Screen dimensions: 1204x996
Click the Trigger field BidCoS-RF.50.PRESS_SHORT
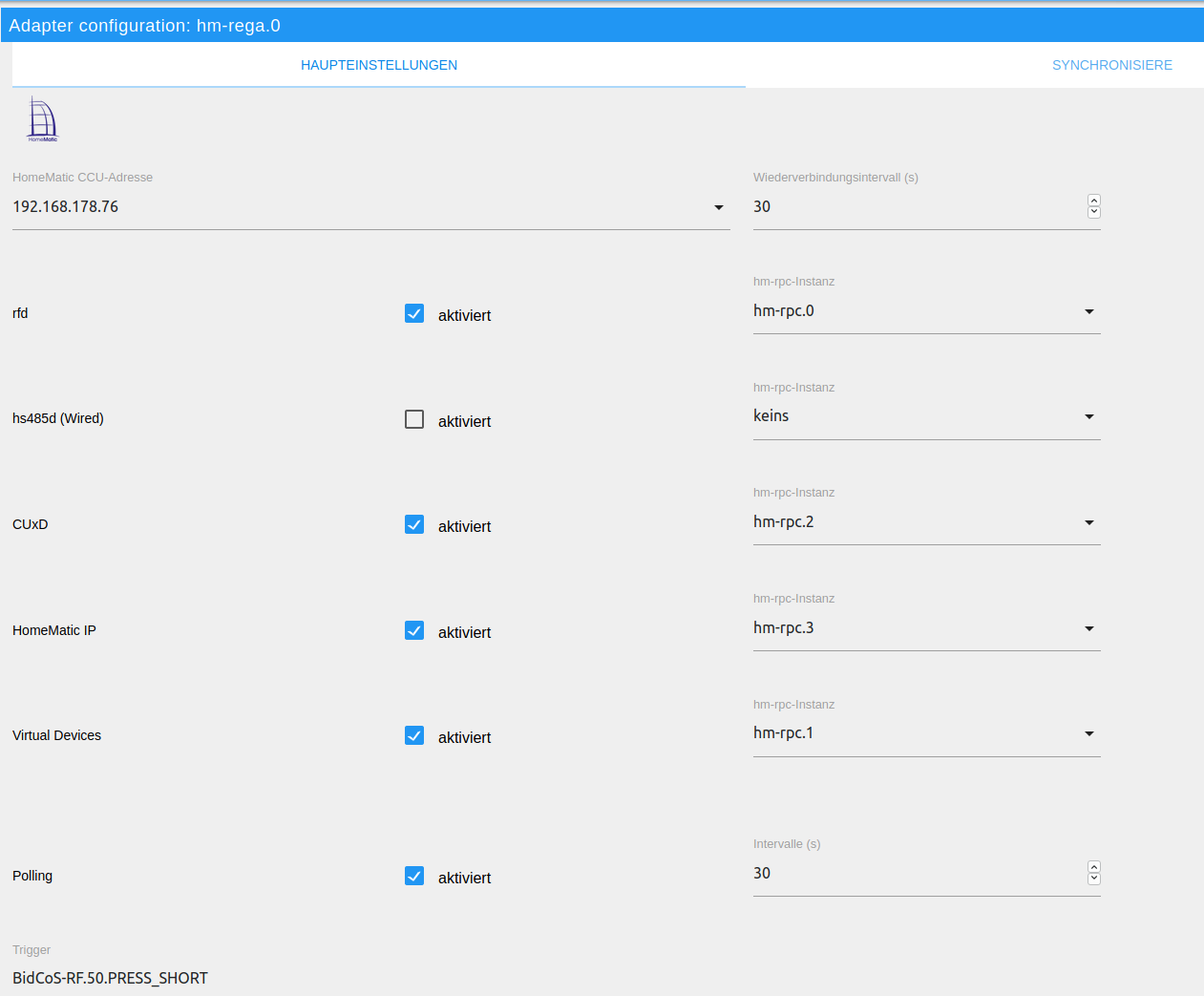(110, 978)
